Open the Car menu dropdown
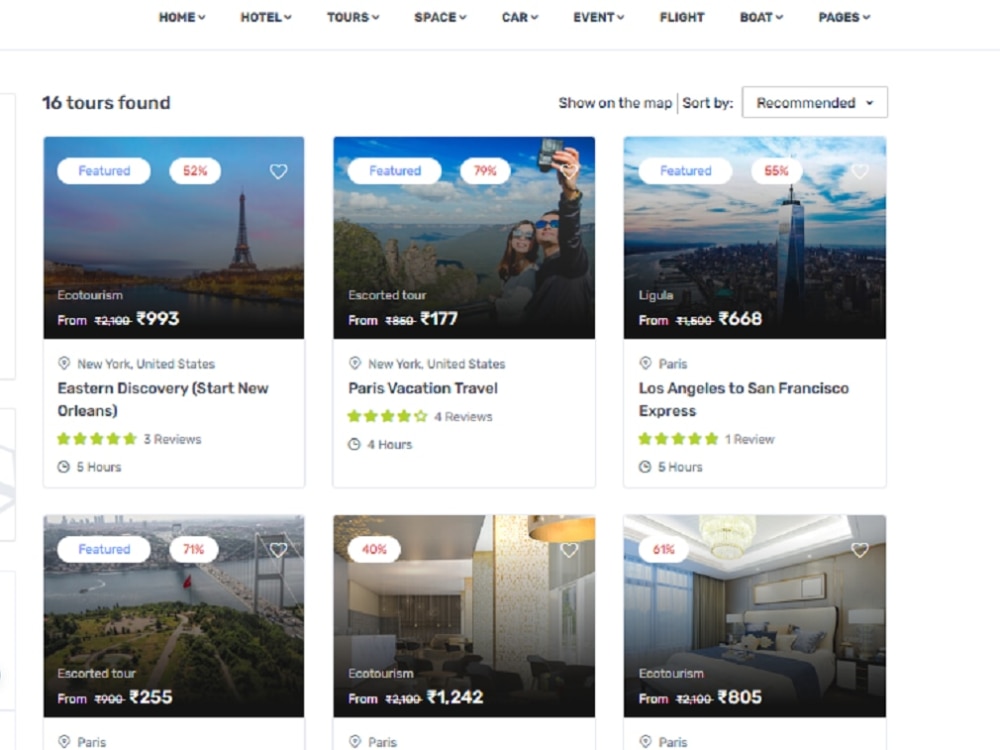The image size is (1000, 750). pos(520,17)
